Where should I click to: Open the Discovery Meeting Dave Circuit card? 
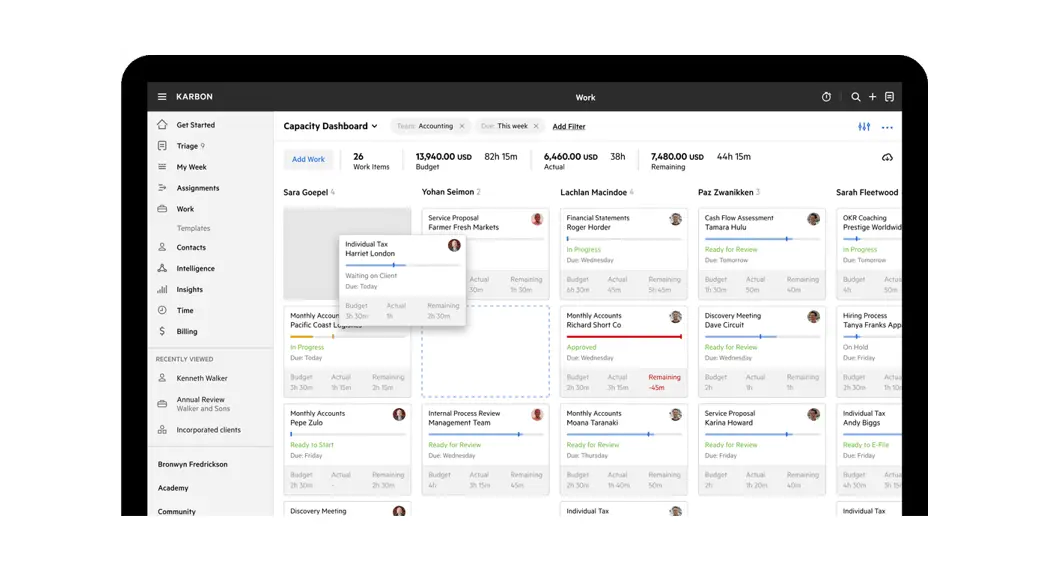pyautogui.click(x=761, y=351)
